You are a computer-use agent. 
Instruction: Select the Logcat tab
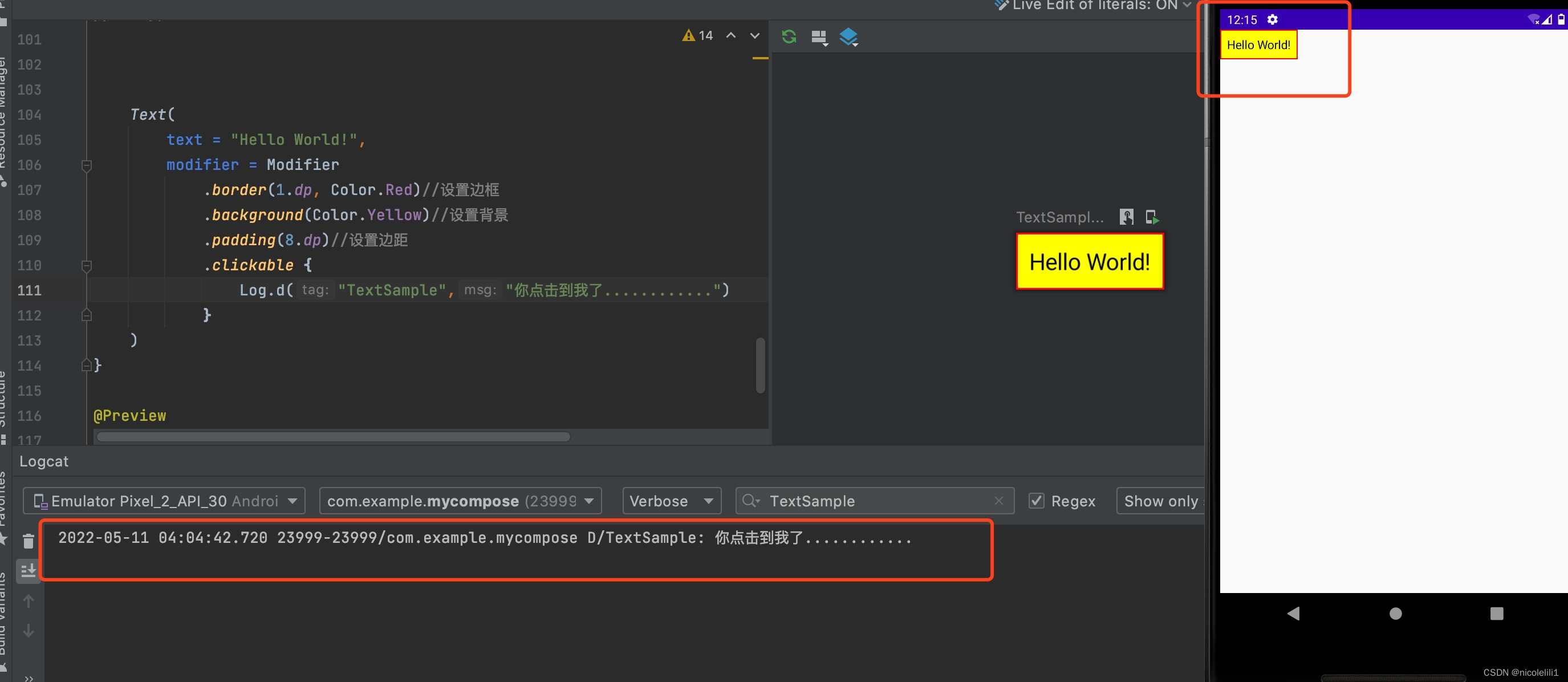[x=43, y=461]
